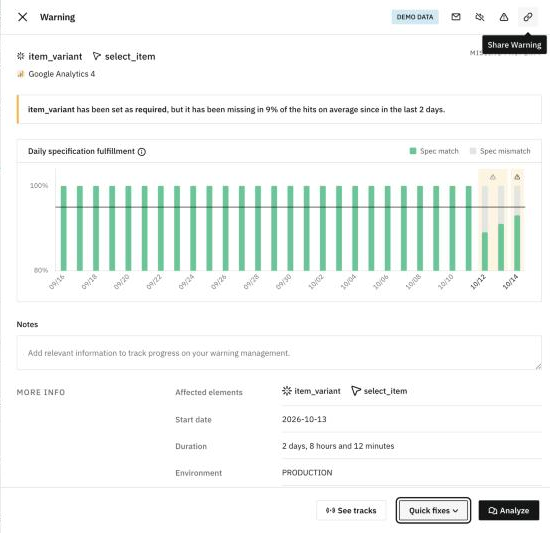Click the Analyze button
The height and width of the screenshot is (533, 550).
(509, 510)
